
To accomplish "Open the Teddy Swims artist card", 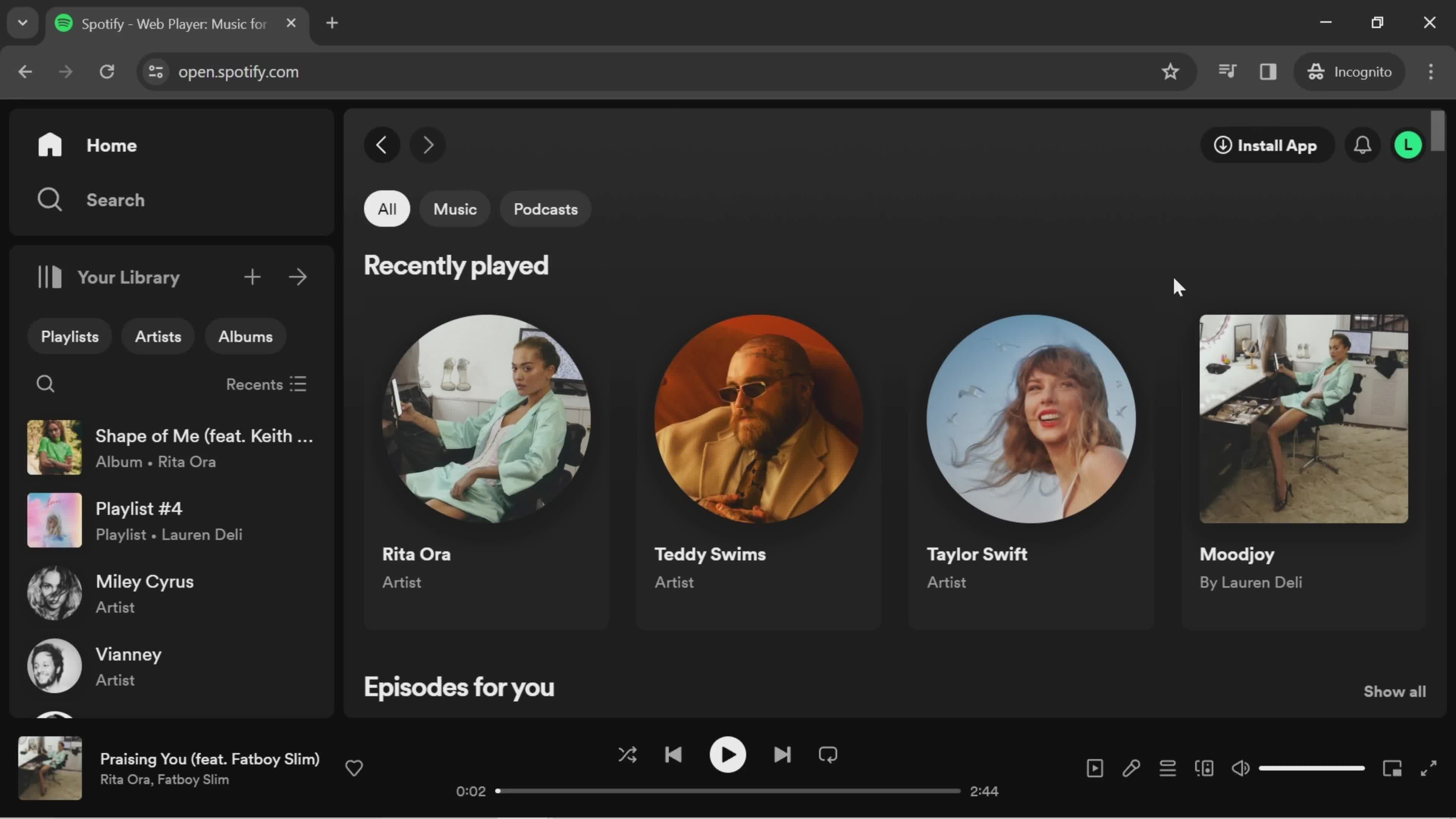I will point(758,452).
